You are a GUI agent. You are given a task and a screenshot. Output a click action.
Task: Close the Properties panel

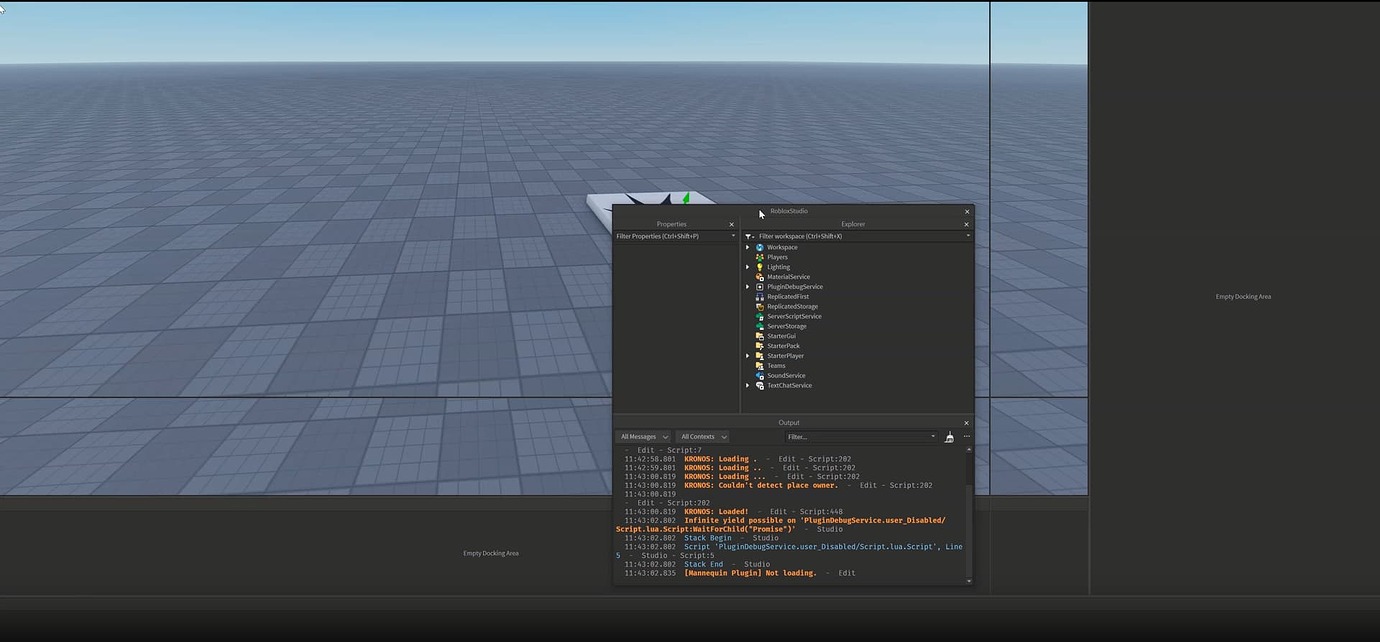point(731,225)
